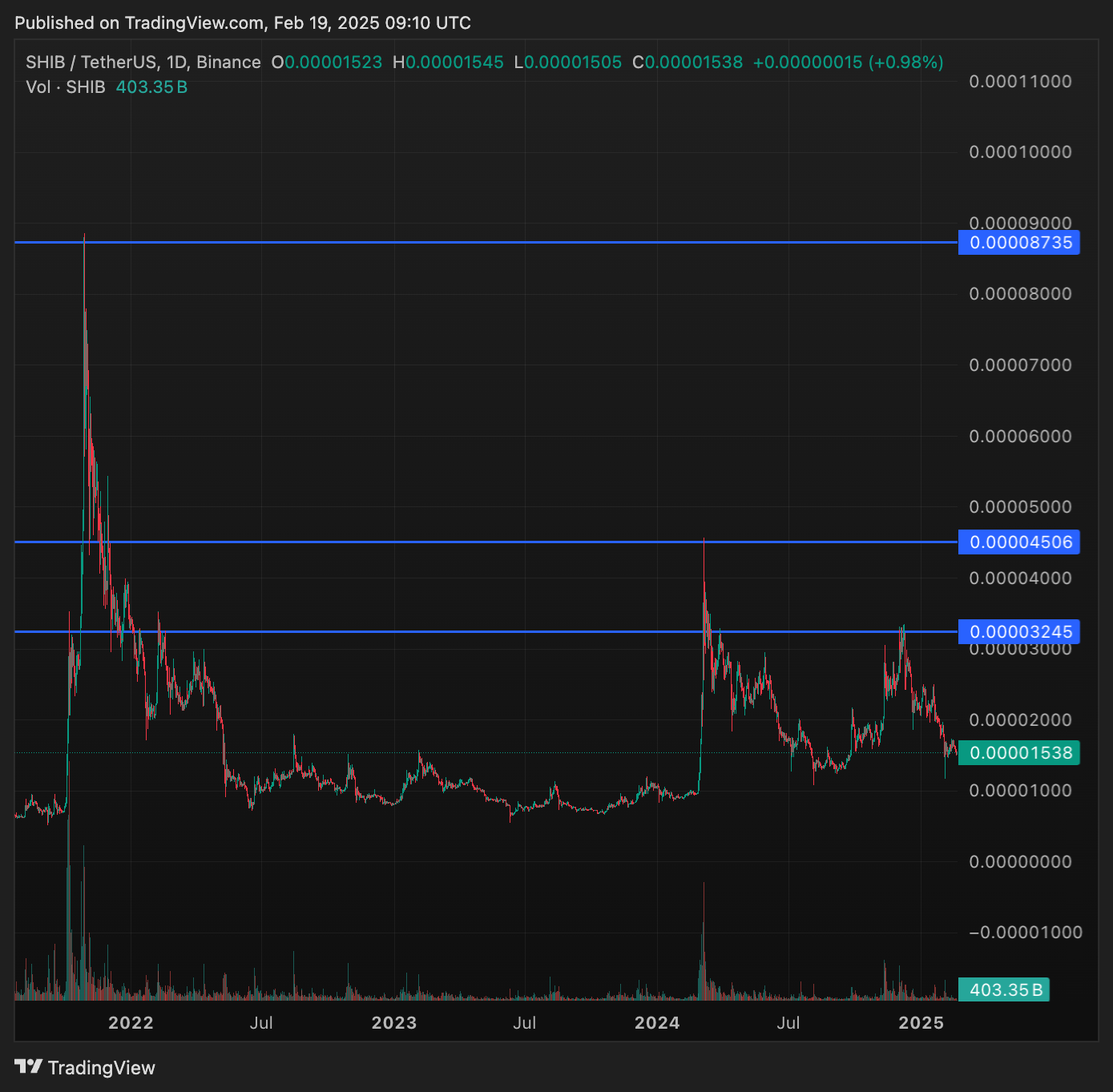Select the 0.00008735 blue price label

1019,242
